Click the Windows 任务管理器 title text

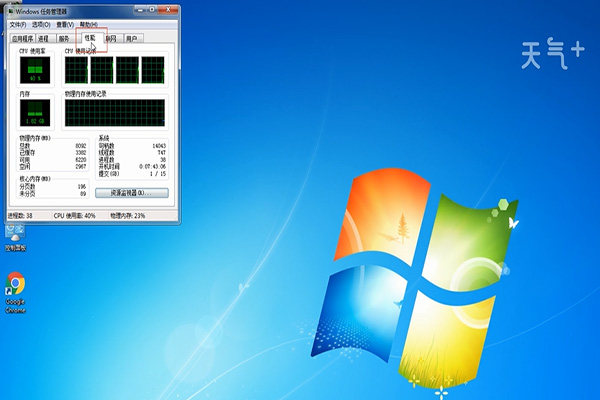coord(41,11)
